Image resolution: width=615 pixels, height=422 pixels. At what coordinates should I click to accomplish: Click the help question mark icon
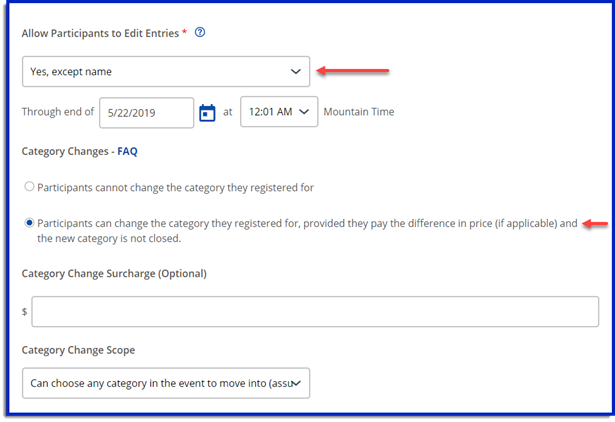(200, 32)
